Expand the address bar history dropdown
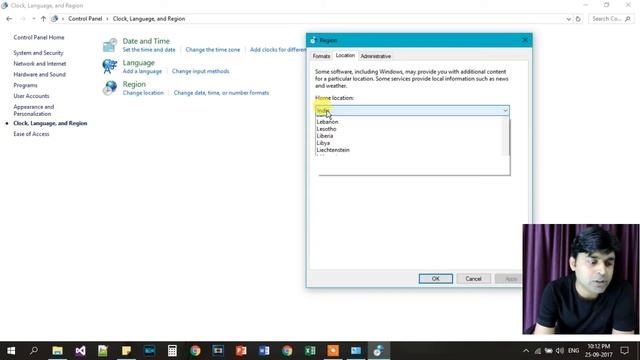Screen dimensions: 640x360 [569, 19]
